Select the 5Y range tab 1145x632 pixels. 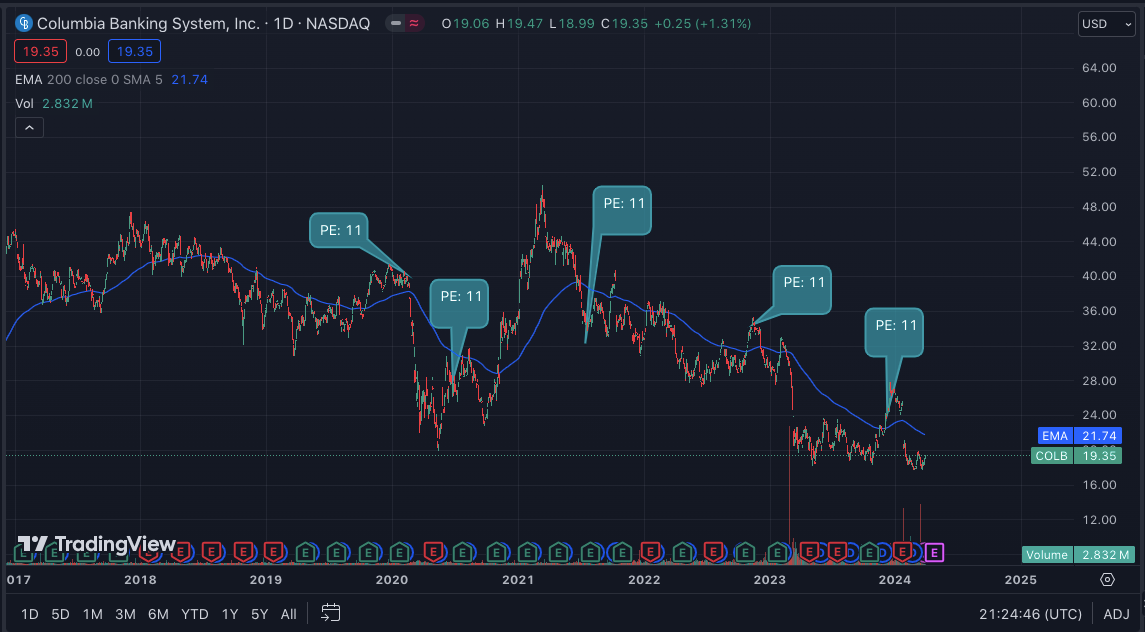259,614
